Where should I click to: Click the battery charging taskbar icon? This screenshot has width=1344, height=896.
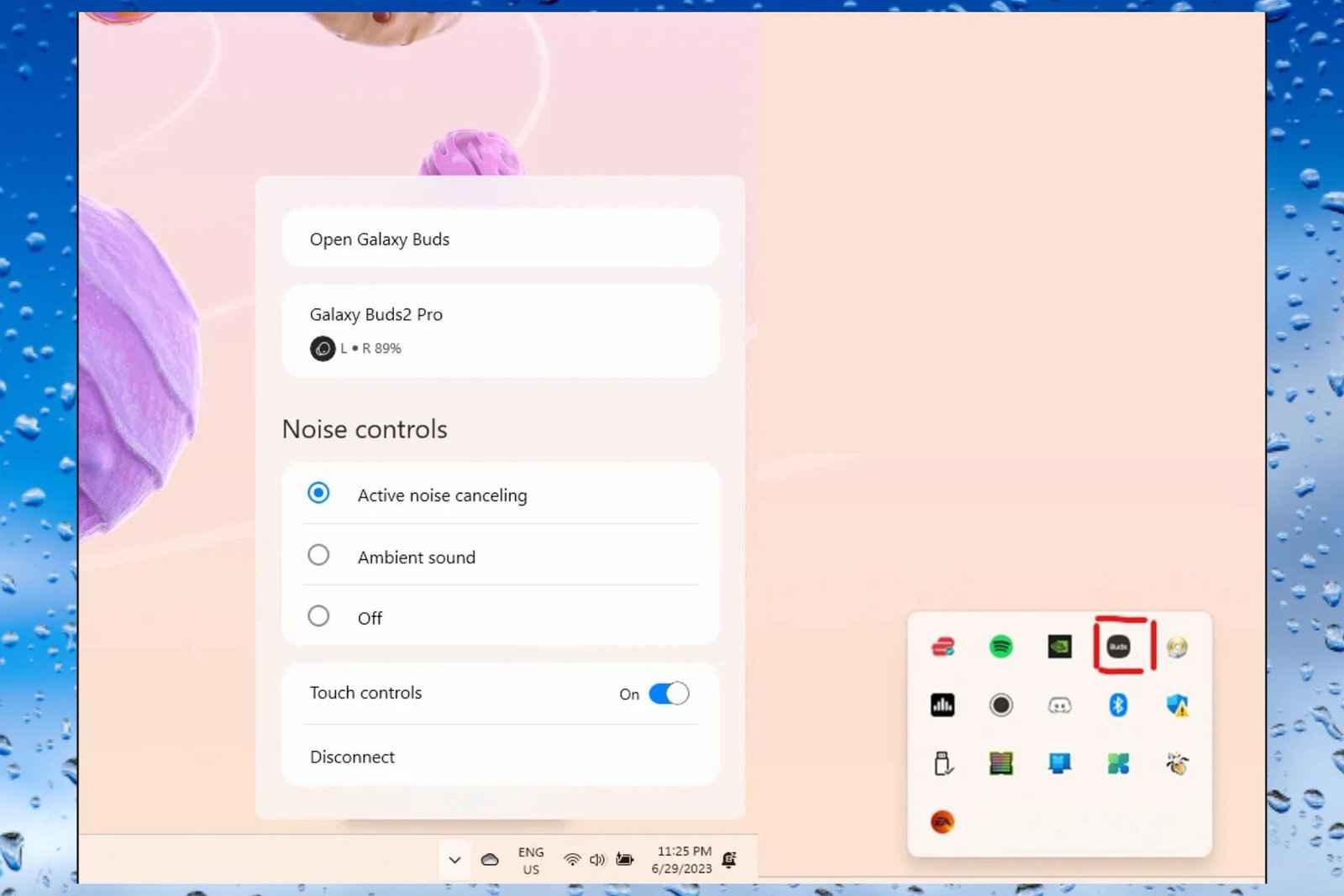click(x=624, y=859)
